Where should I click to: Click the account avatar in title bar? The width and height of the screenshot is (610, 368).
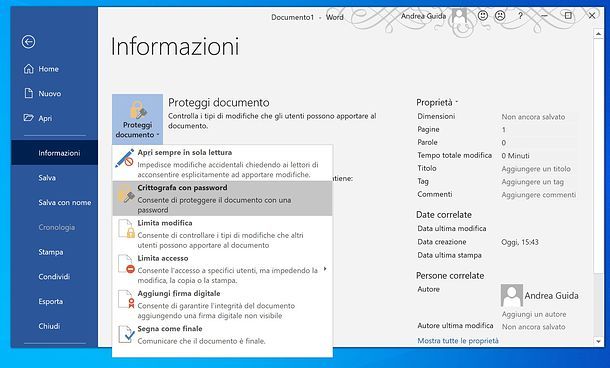[459, 16]
